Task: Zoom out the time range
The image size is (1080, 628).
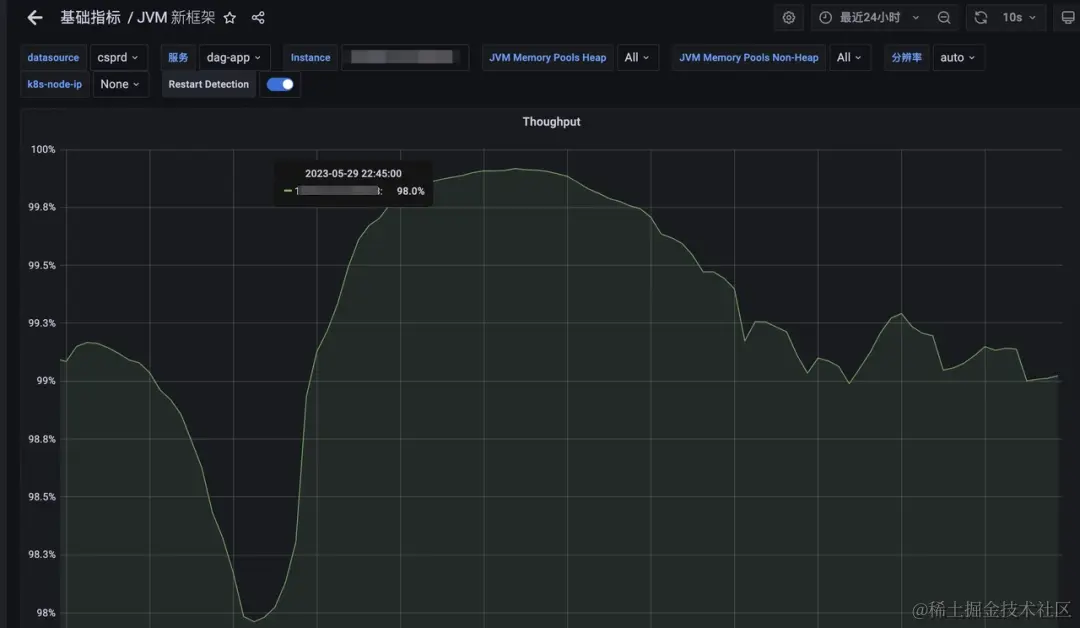Action: click(x=944, y=18)
